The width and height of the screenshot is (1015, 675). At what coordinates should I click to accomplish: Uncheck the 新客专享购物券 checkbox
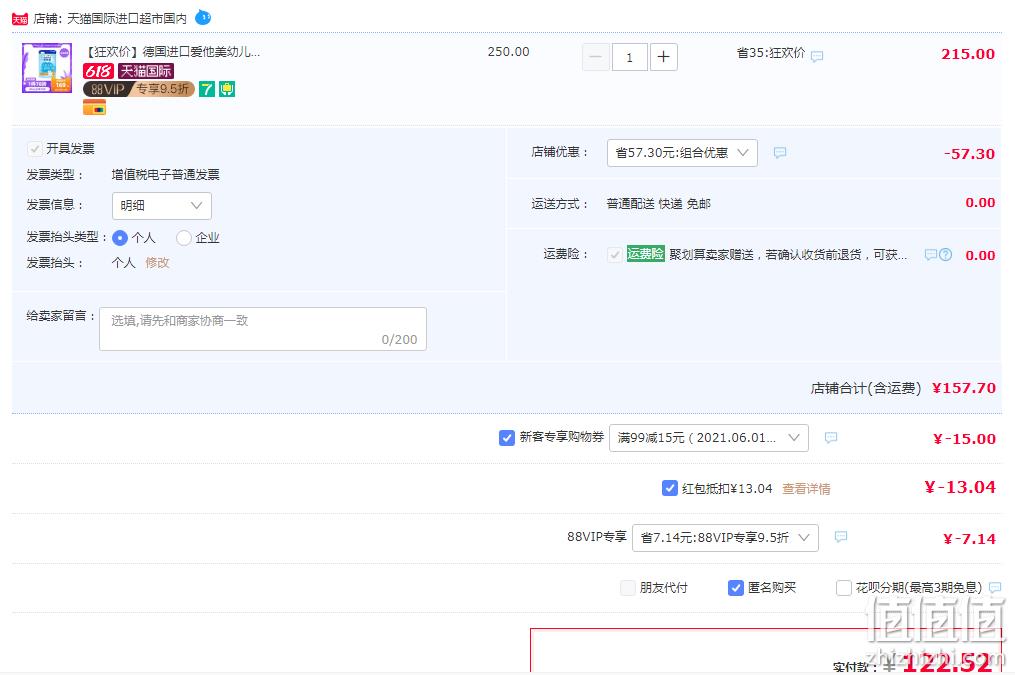point(507,438)
